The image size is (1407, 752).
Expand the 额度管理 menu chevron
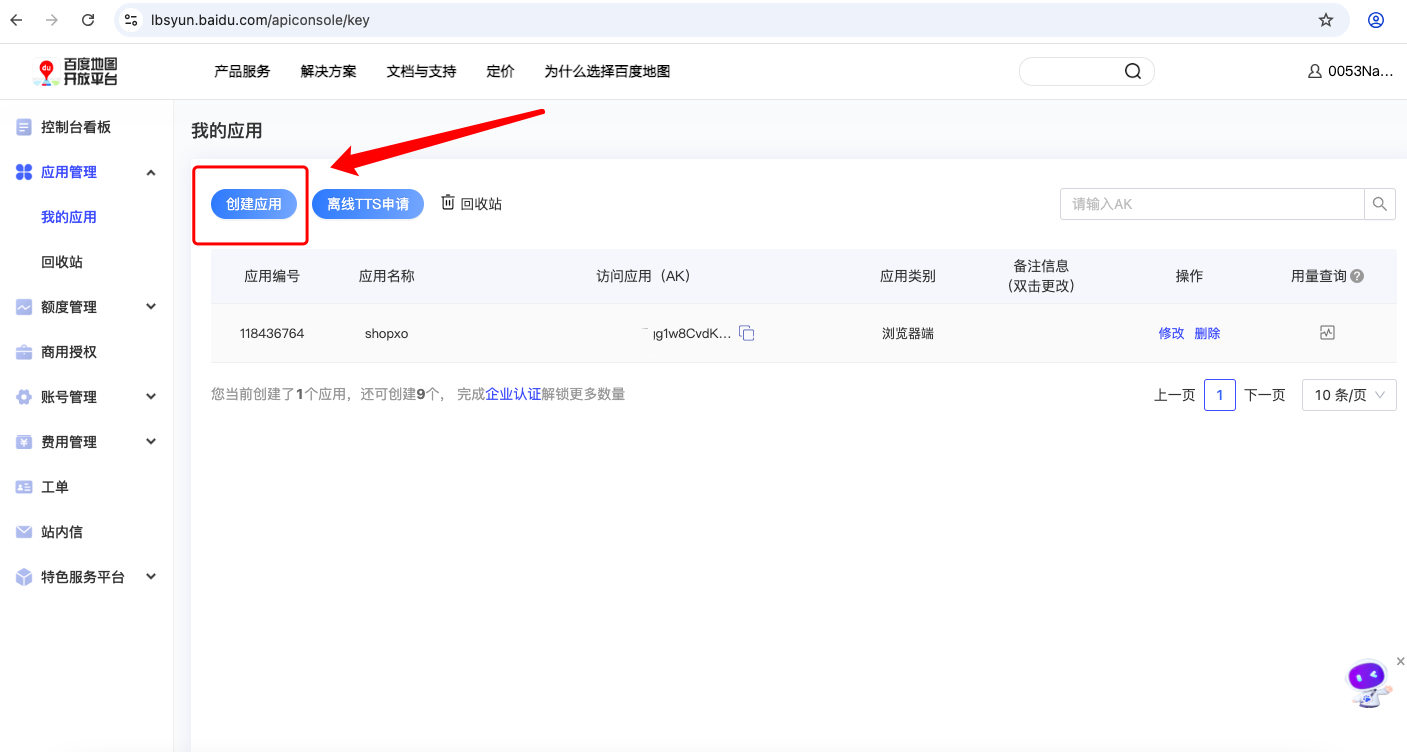(151, 306)
